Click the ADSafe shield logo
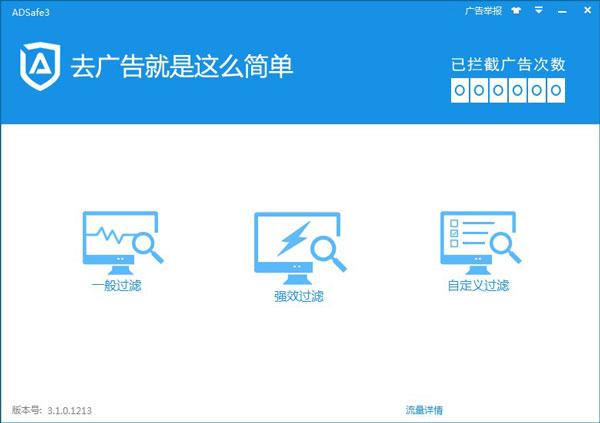 click(x=40, y=66)
